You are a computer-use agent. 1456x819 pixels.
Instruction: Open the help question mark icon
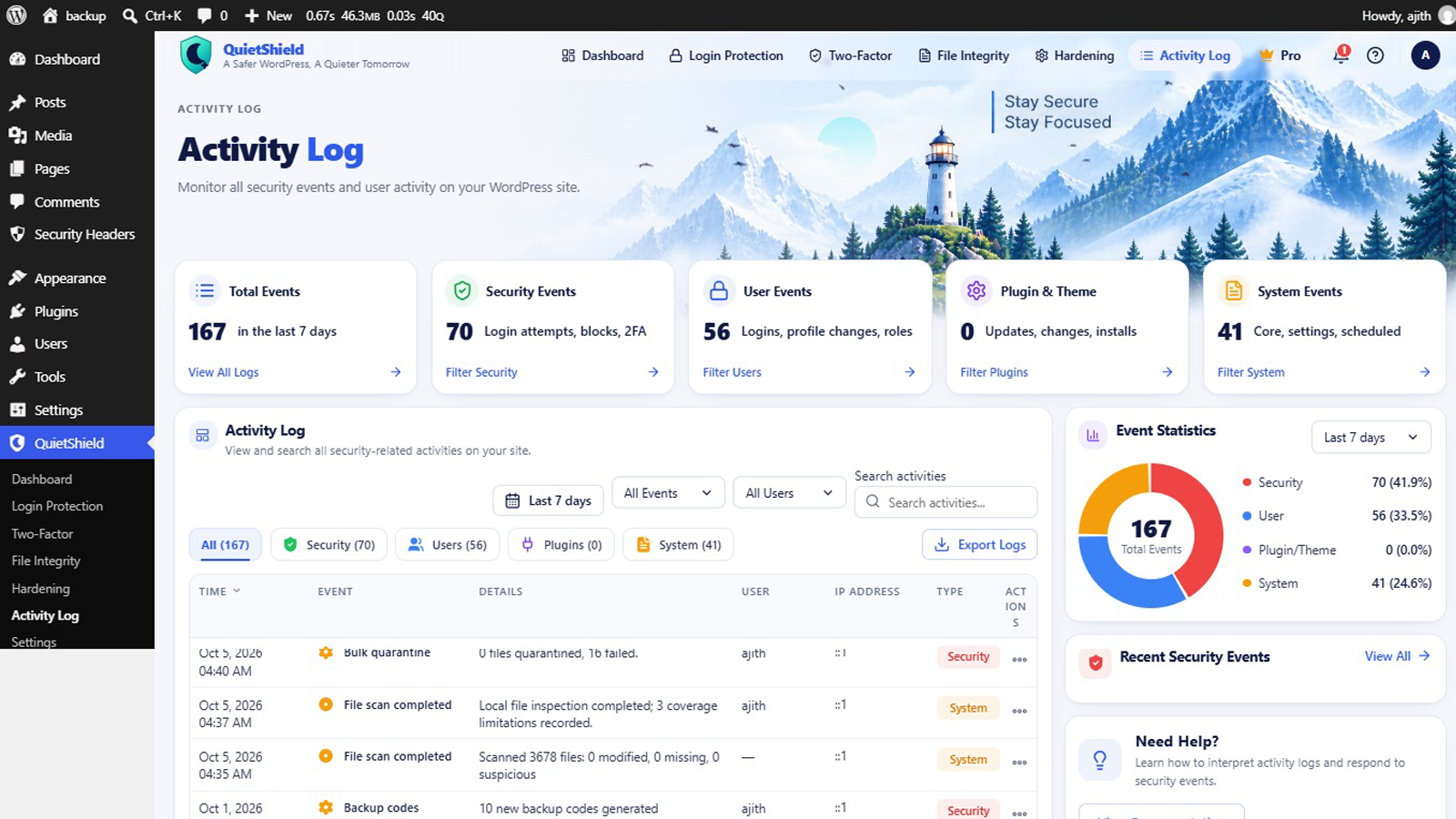[1375, 56]
